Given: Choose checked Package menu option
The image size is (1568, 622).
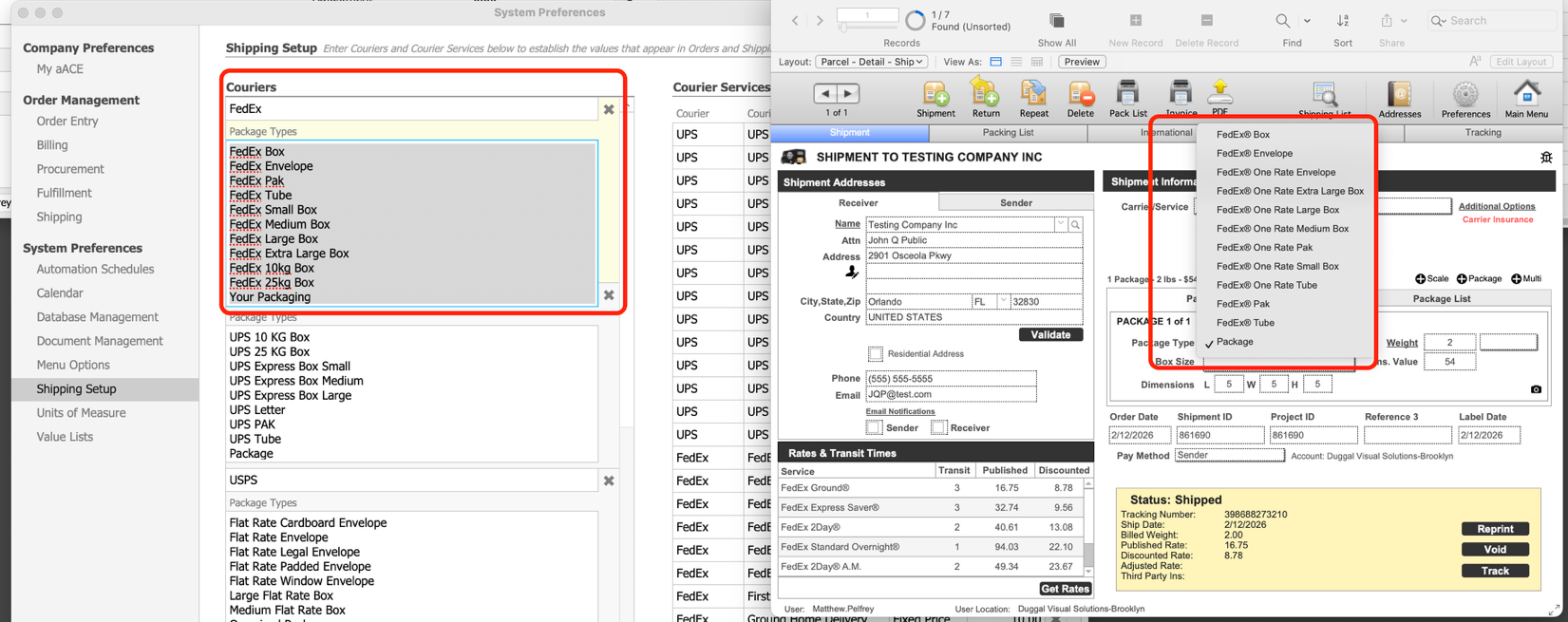Looking at the screenshot, I should [1286, 342].
